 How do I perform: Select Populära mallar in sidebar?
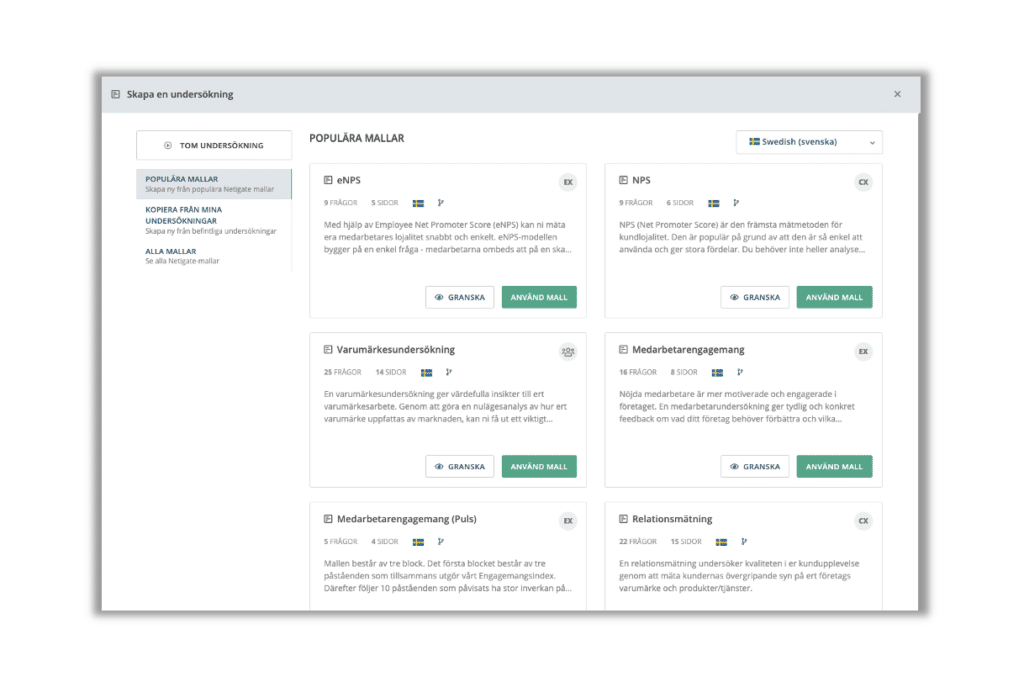pos(214,184)
